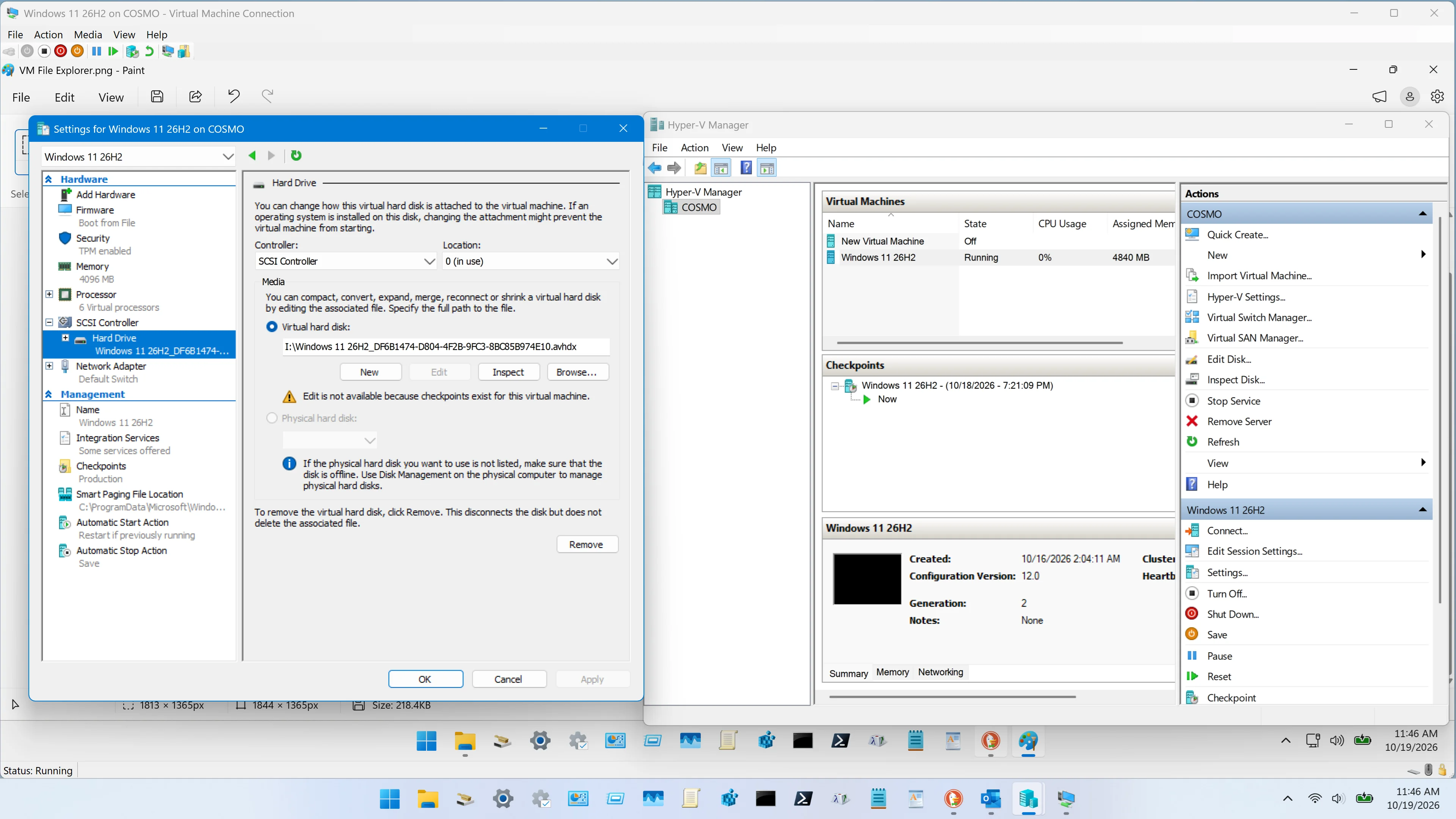Viewport: 1456px width, 819px height.
Task: Open Edit menu in Paint
Action: click(x=64, y=97)
